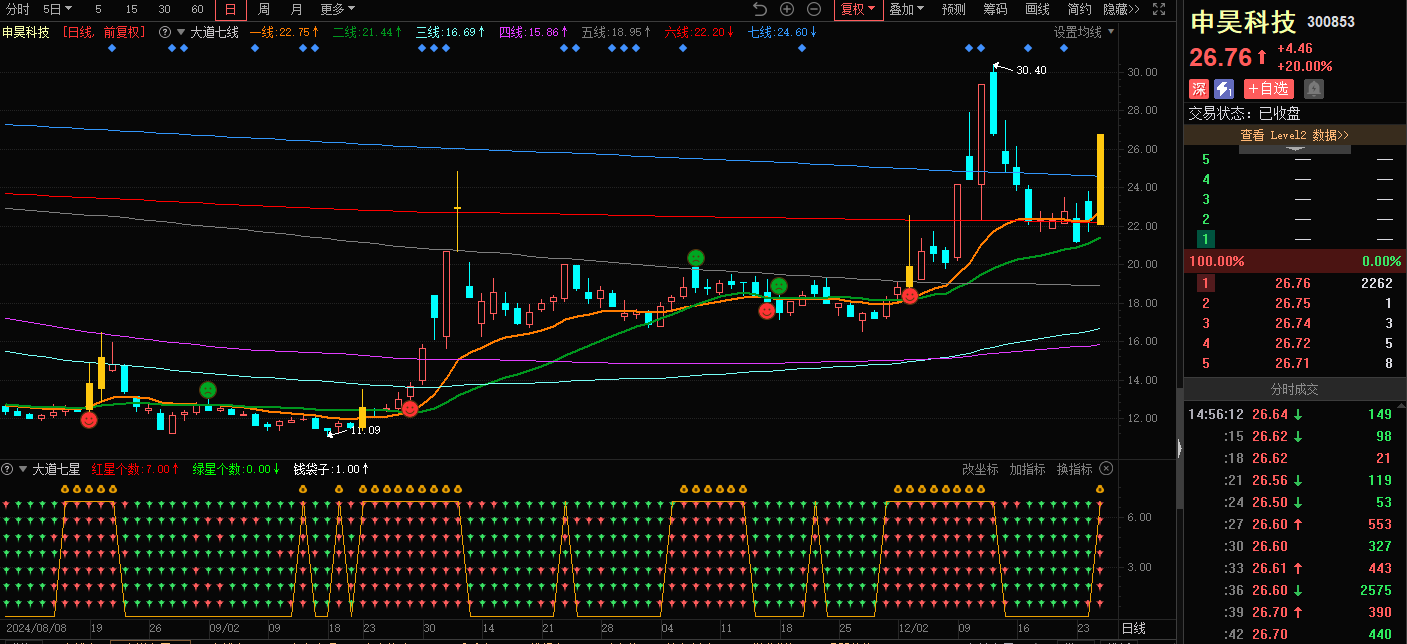Click 改坐标 in indicator panel
Screen dimensions: 1407x644
pos(980,468)
